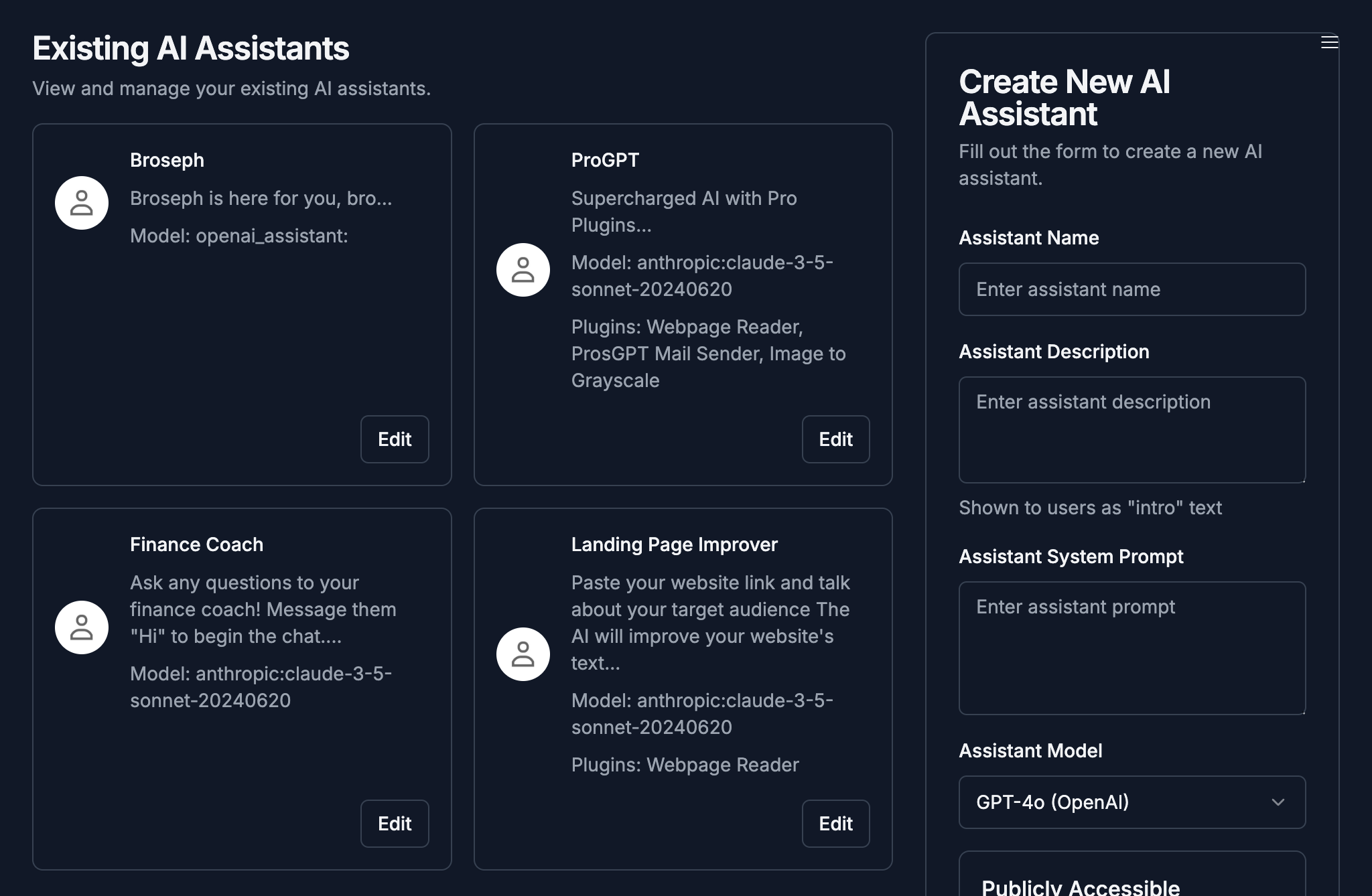Click the Assistant Model chevron arrow
This screenshot has height=896, width=1372.
point(1278,802)
